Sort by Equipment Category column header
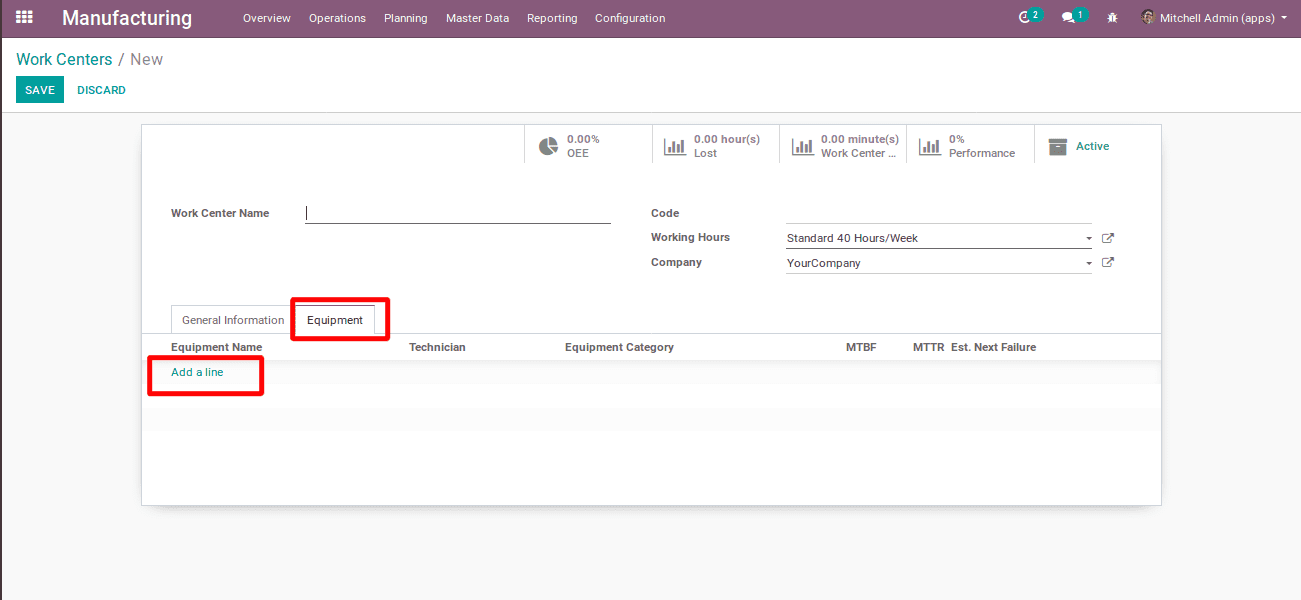This screenshot has height=600, width=1301. 619,347
